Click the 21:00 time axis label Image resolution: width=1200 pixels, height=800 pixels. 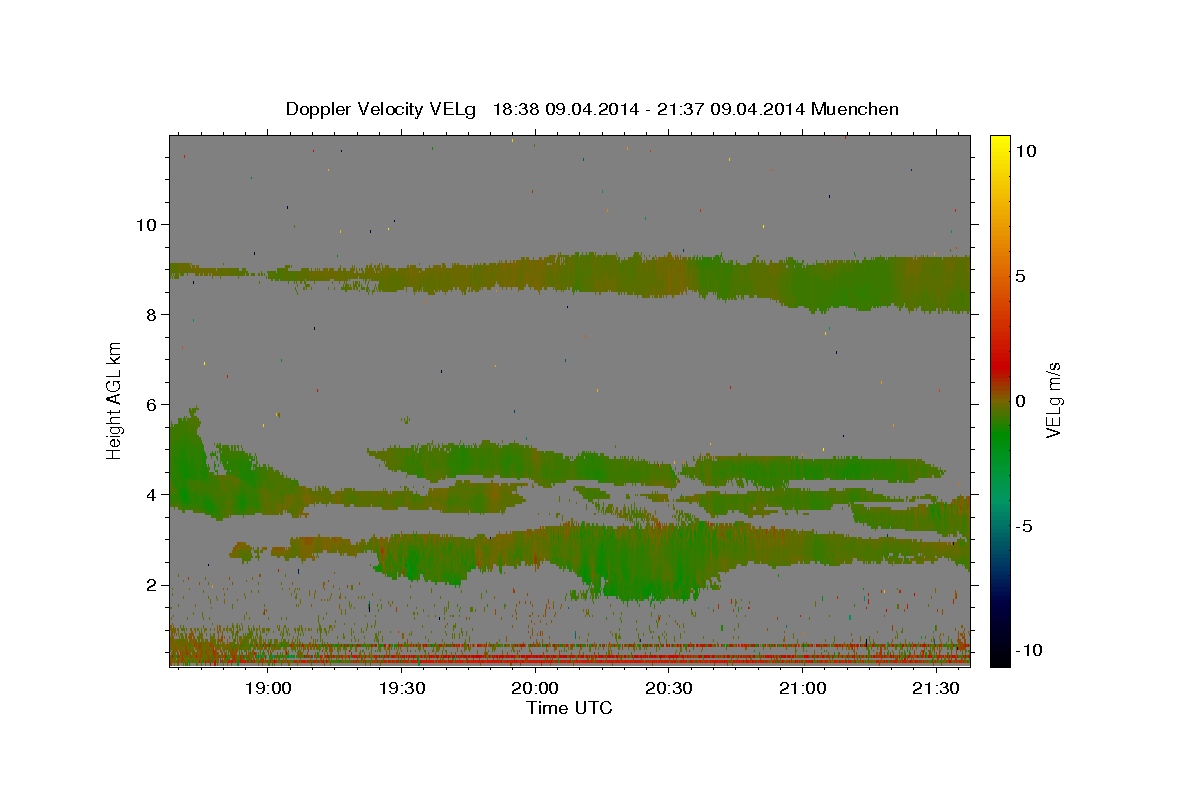tap(803, 689)
